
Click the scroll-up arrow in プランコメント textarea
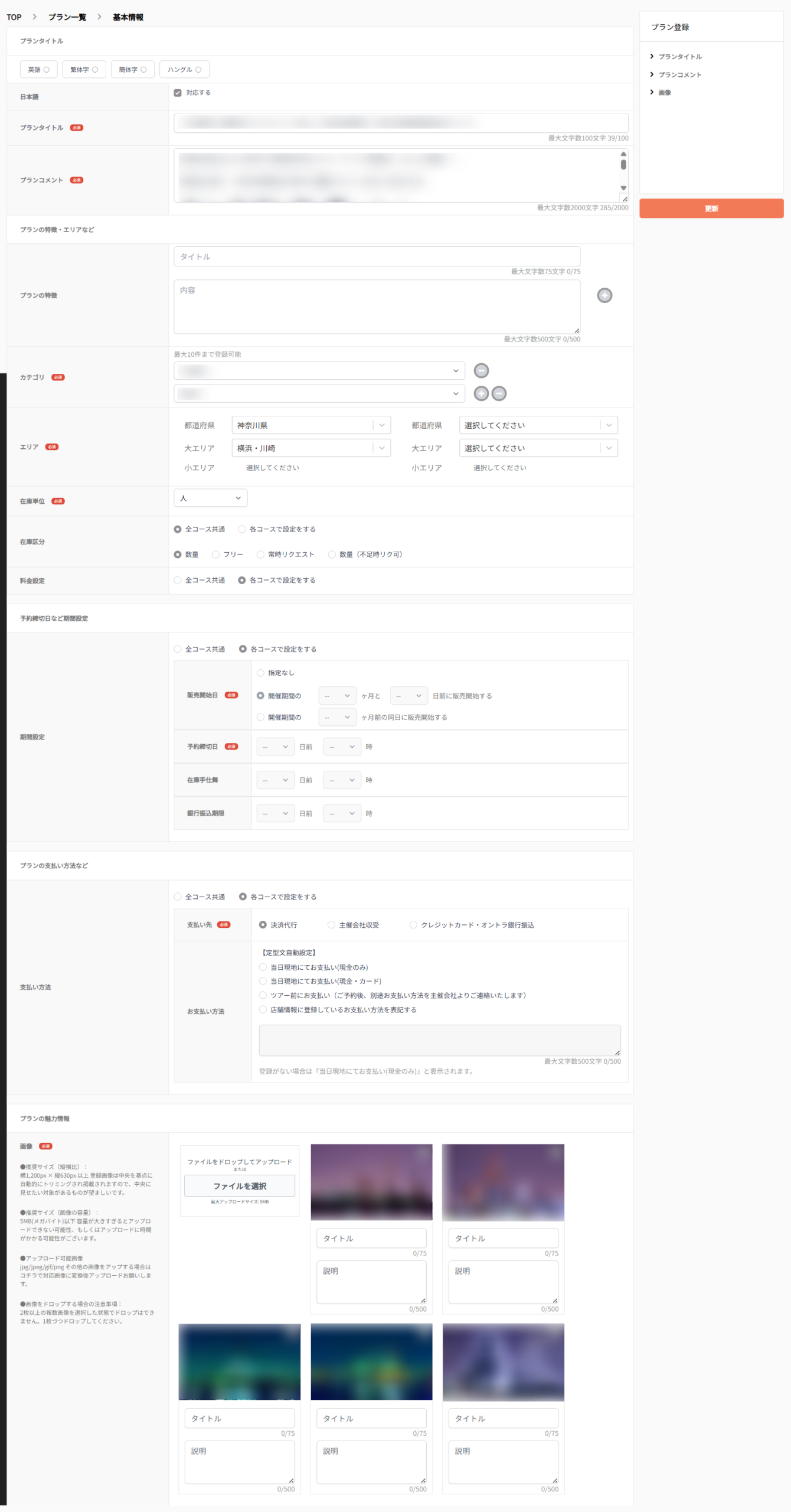point(623,154)
